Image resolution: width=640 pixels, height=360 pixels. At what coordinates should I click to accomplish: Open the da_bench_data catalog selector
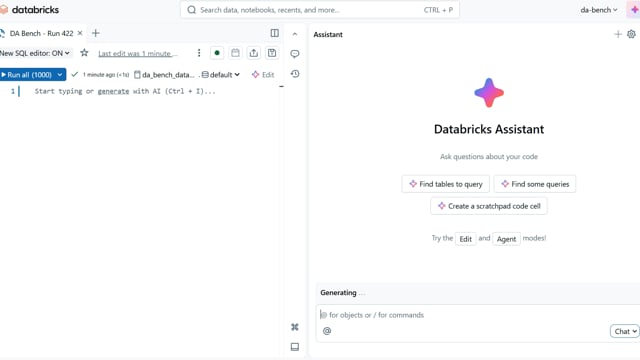pyautogui.click(x=164, y=75)
